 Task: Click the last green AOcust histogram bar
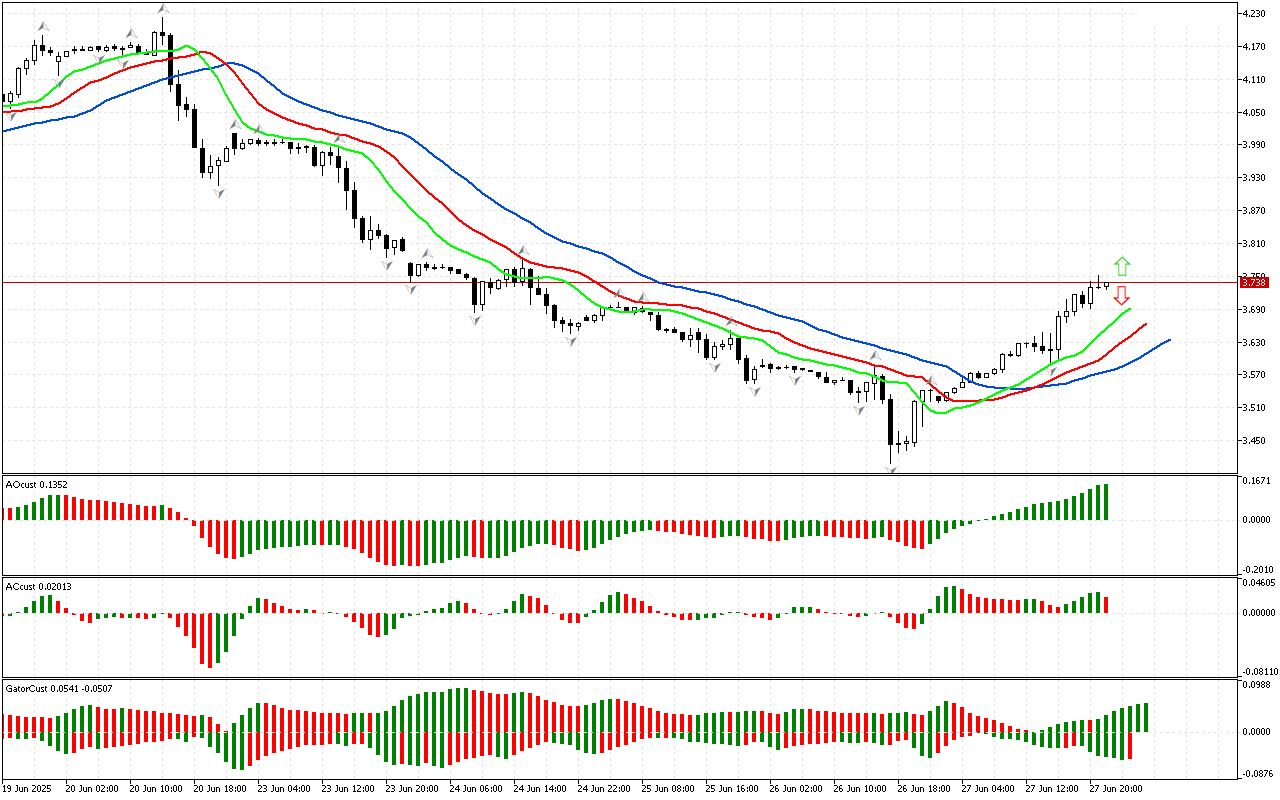1105,502
